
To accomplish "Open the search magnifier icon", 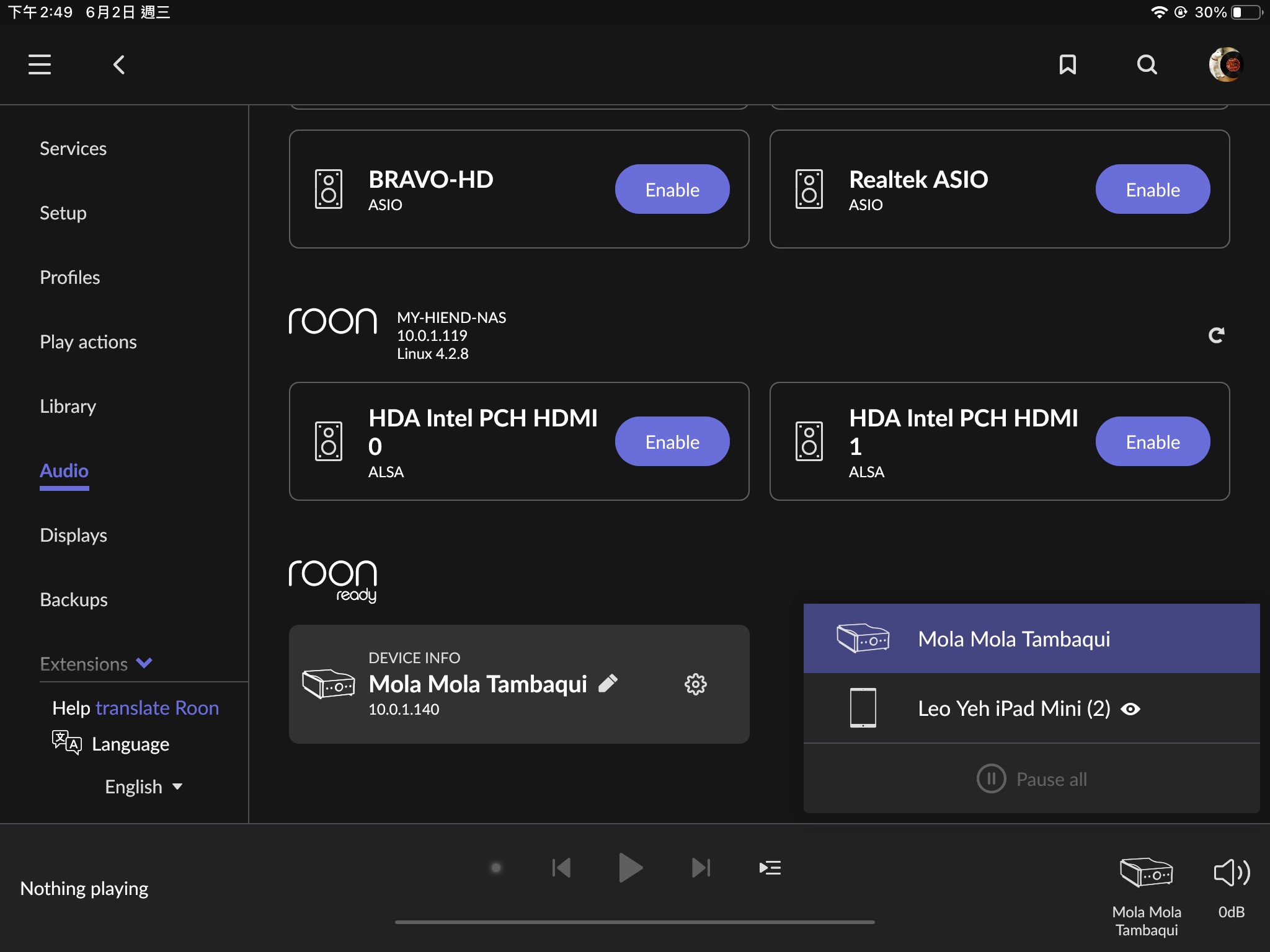I will [1147, 64].
